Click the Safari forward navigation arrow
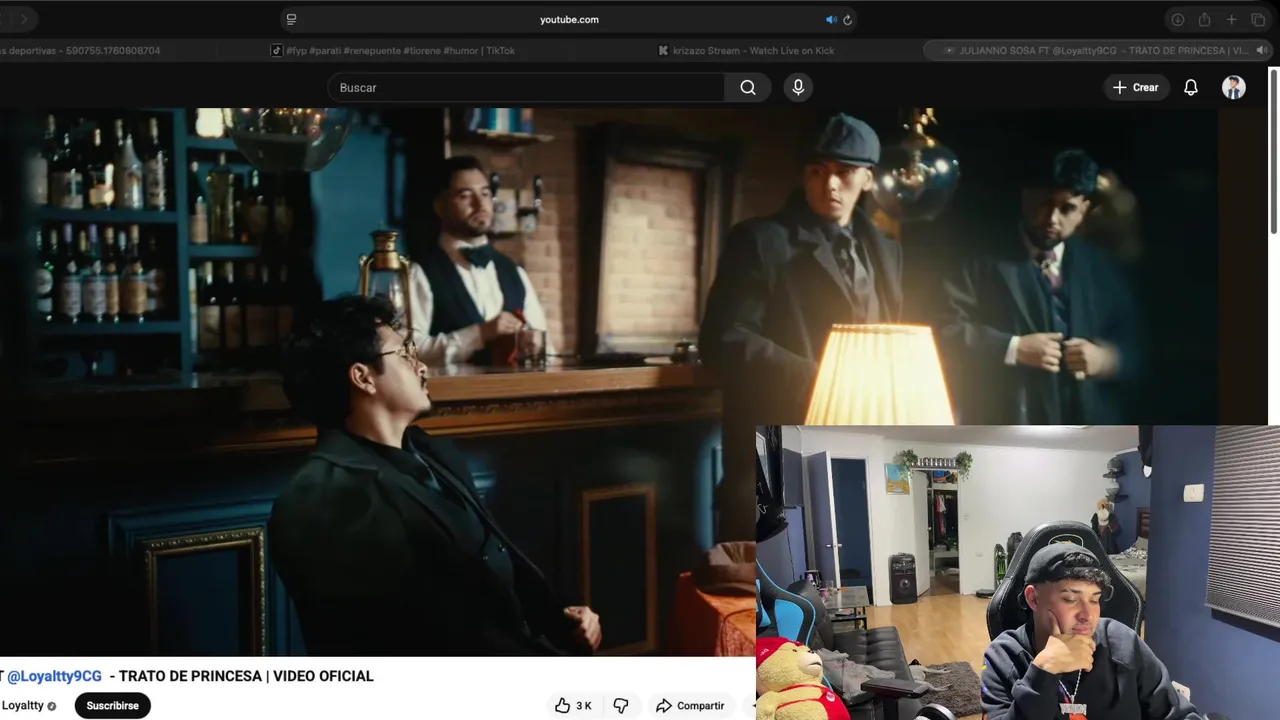This screenshot has height=720, width=1280. coord(24,19)
